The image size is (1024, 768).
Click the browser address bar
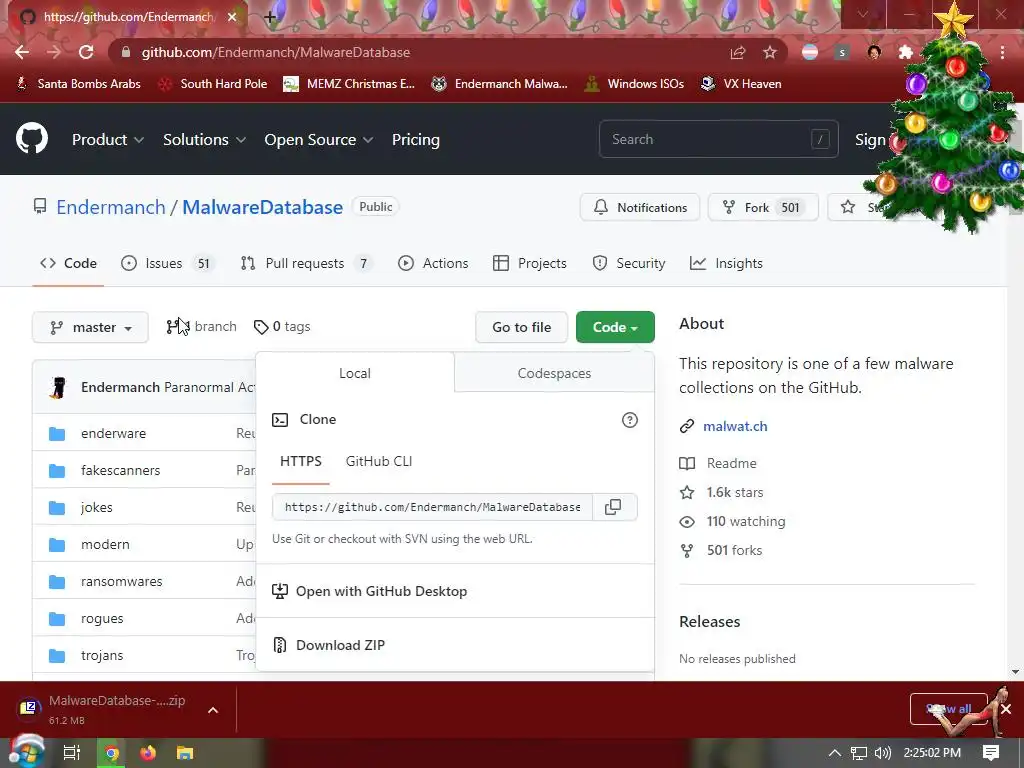418,52
